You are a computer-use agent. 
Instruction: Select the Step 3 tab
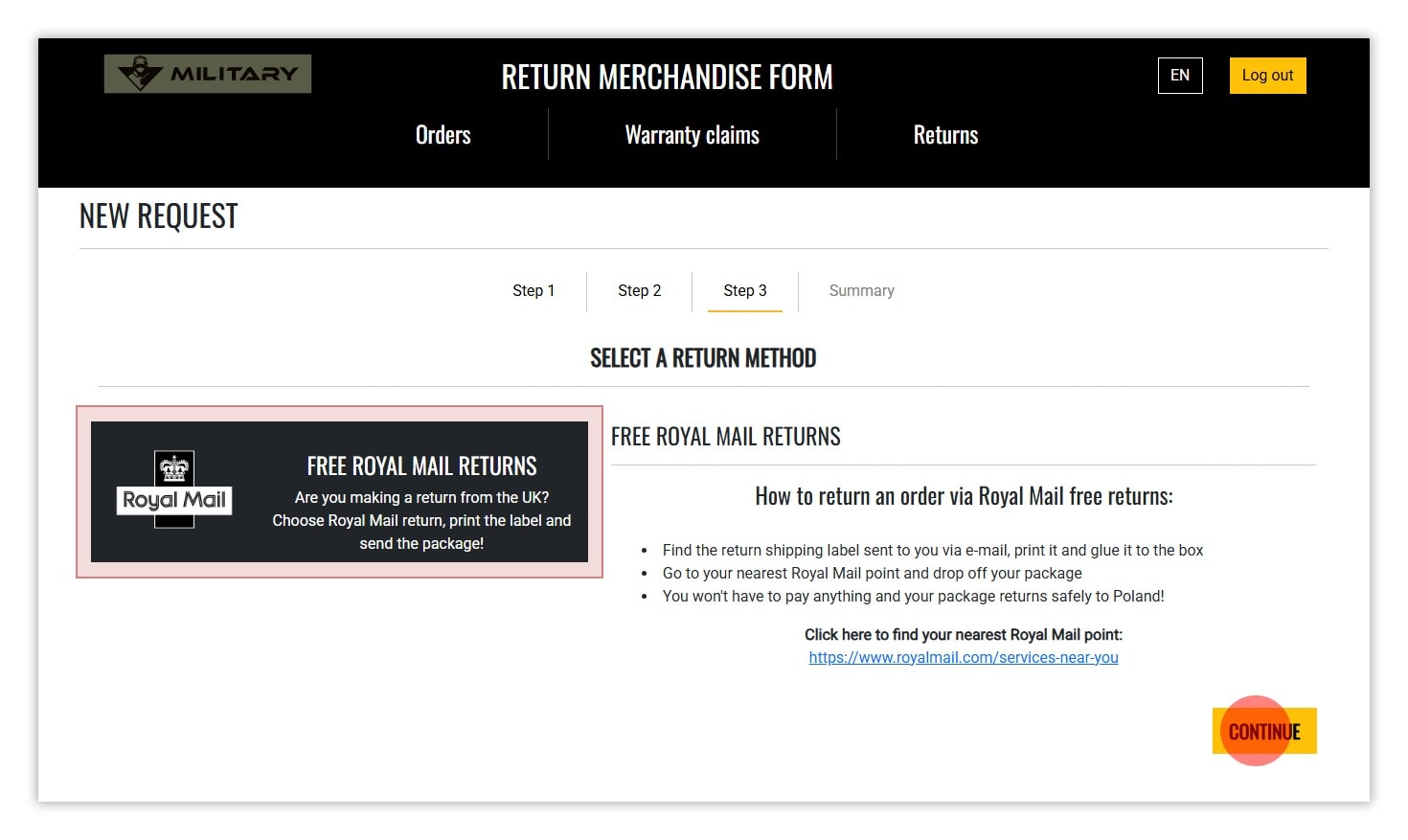(x=744, y=290)
